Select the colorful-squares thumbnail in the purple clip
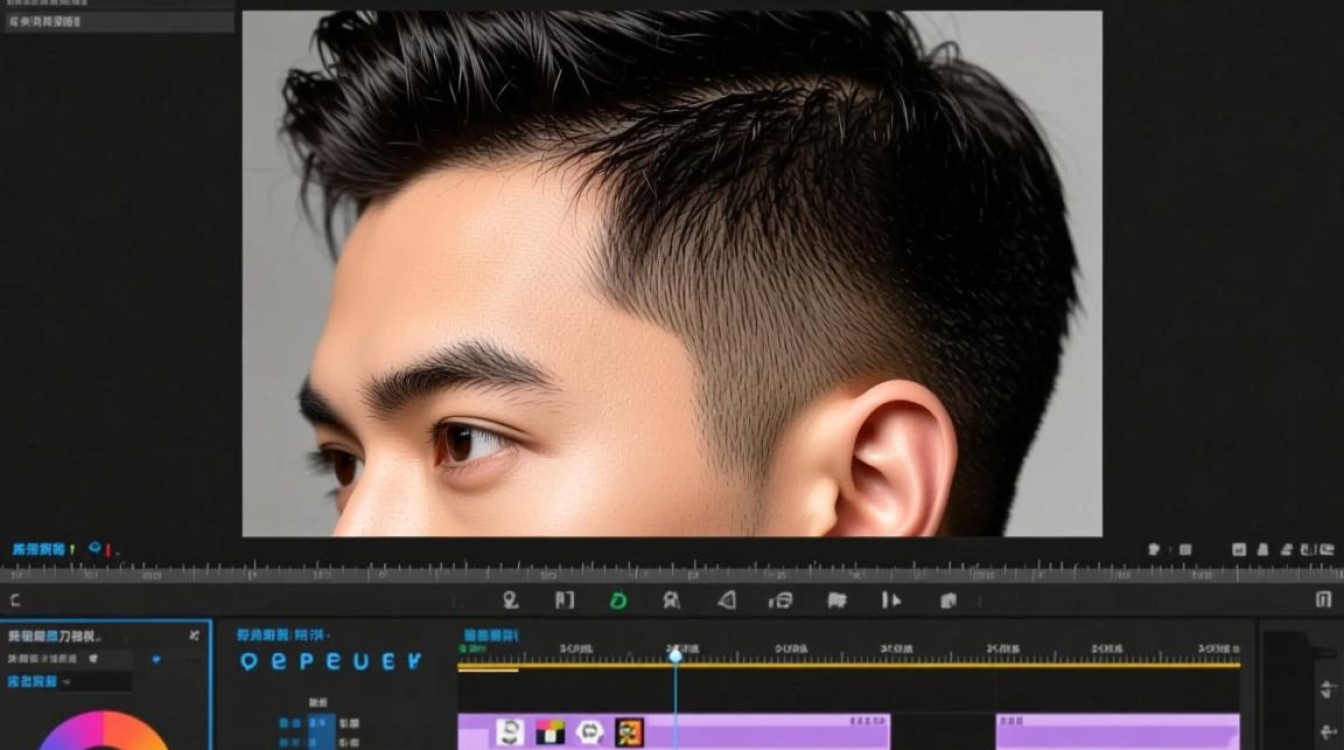 coord(550,732)
